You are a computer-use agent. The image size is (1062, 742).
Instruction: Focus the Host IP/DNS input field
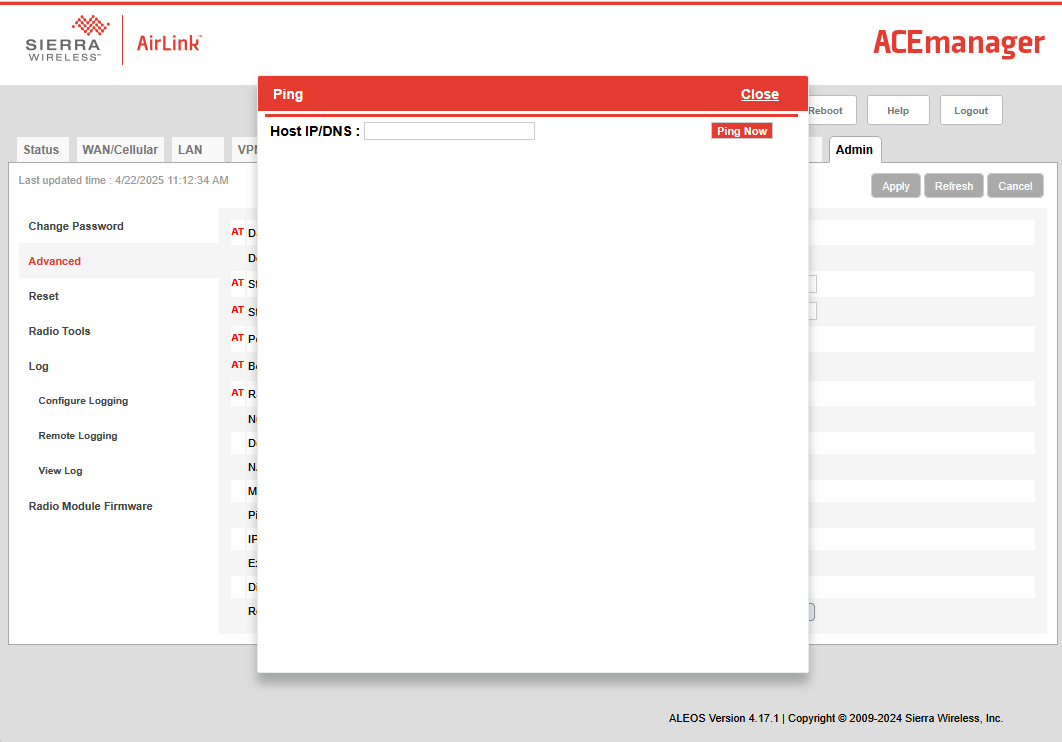(449, 131)
